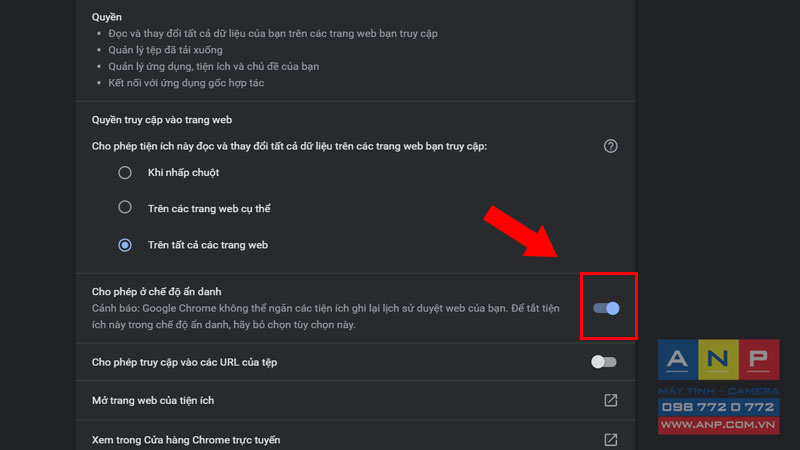Select the Khi nhấp chuột radio button

coord(125,172)
